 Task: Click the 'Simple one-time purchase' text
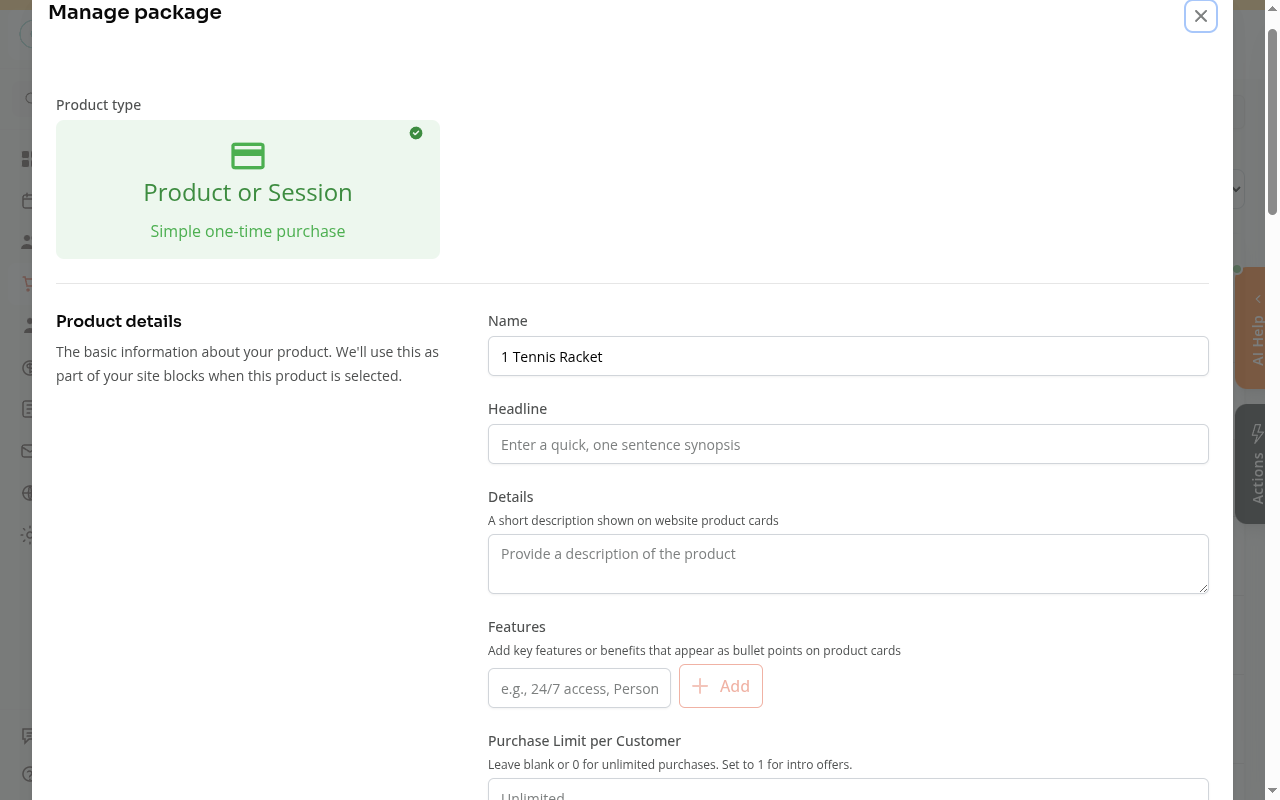click(248, 231)
